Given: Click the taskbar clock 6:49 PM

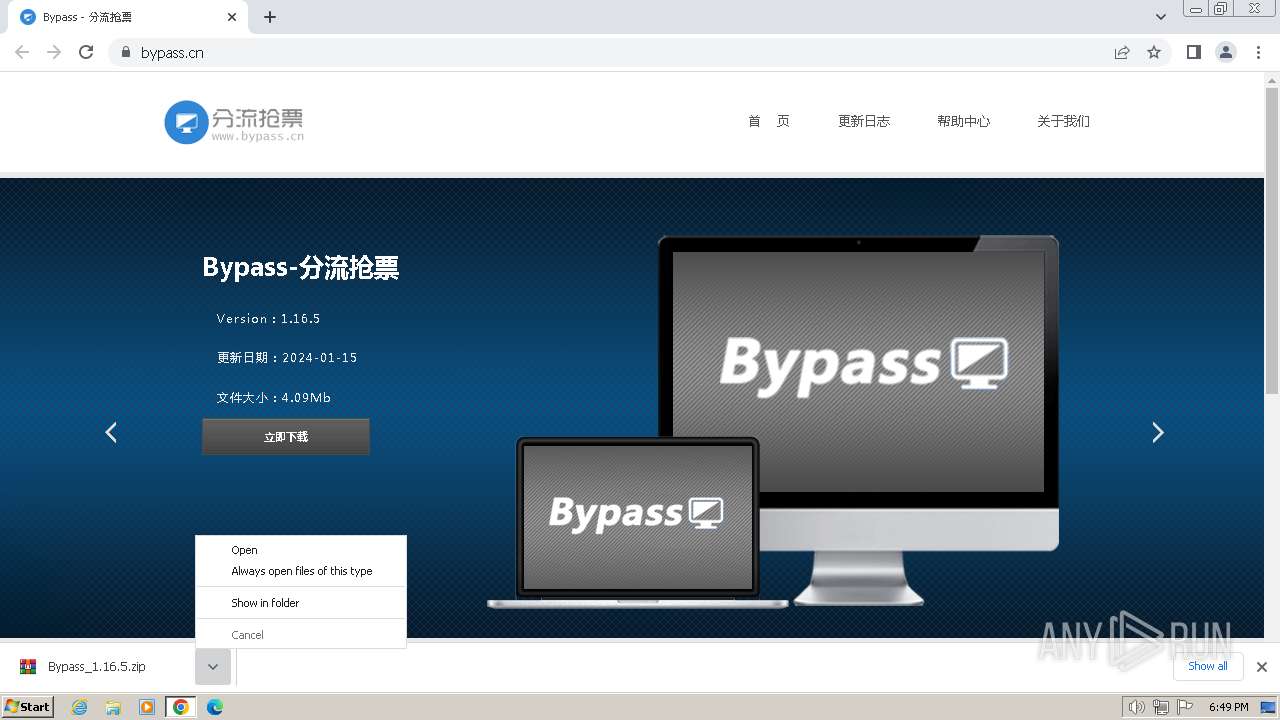Looking at the screenshot, I should coord(1228,707).
